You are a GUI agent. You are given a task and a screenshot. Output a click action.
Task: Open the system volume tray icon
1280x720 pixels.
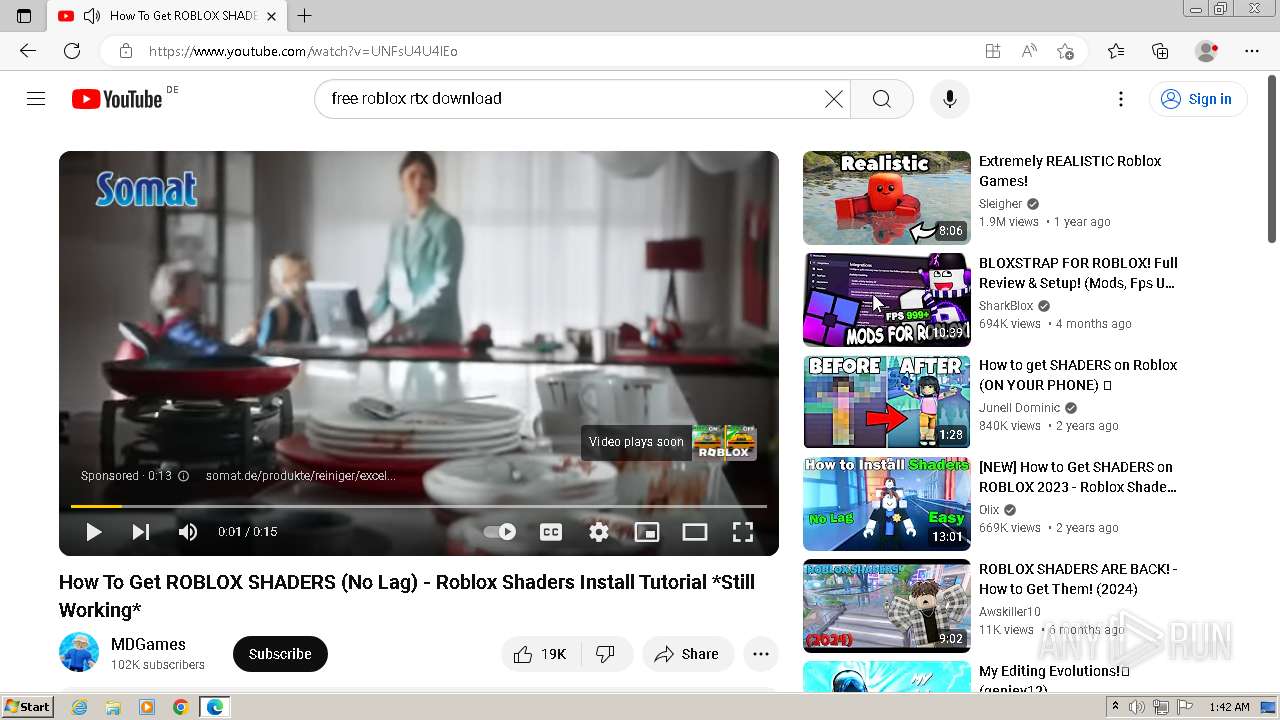[x=1137, y=707]
